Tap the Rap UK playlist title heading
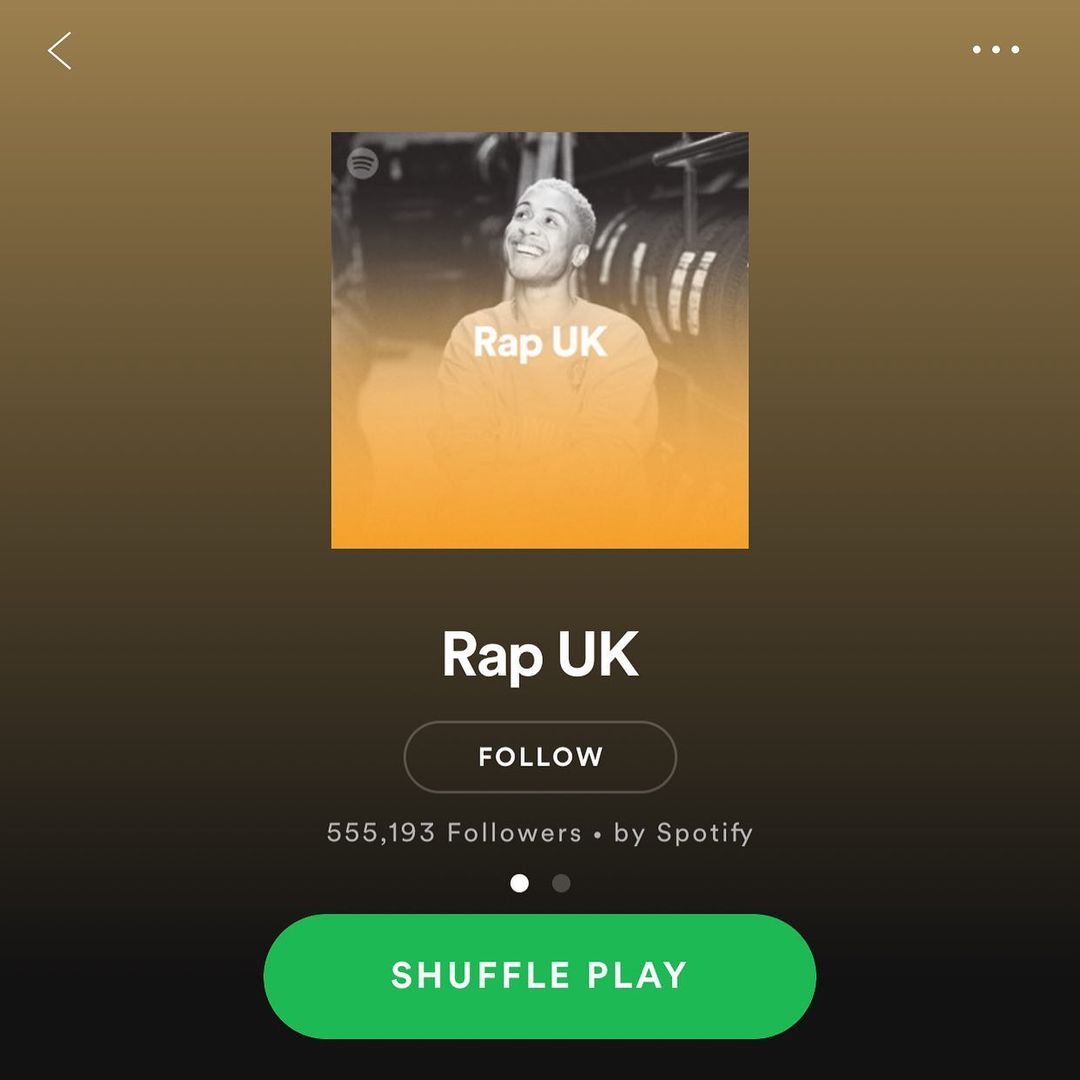 tap(540, 655)
